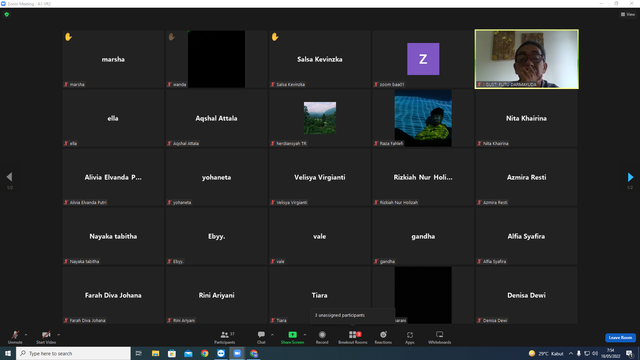Select the yohaneta participant tile
640x360 pixels.
point(216,177)
